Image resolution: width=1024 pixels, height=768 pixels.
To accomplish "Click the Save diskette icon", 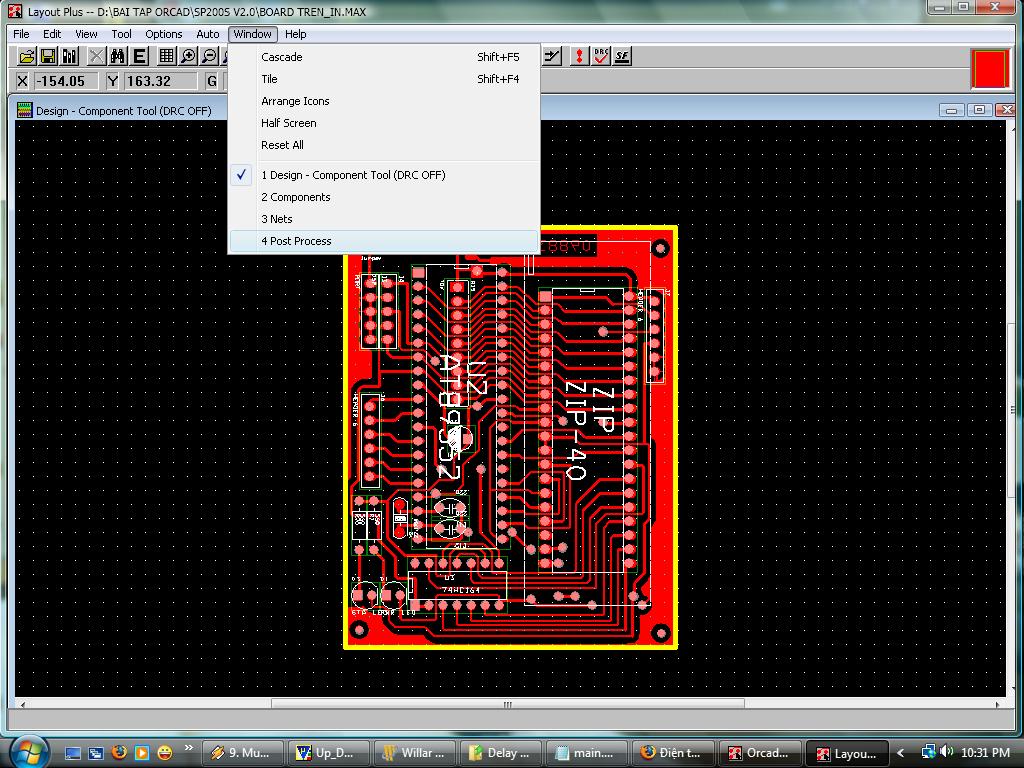I will pyautogui.click(x=48, y=56).
